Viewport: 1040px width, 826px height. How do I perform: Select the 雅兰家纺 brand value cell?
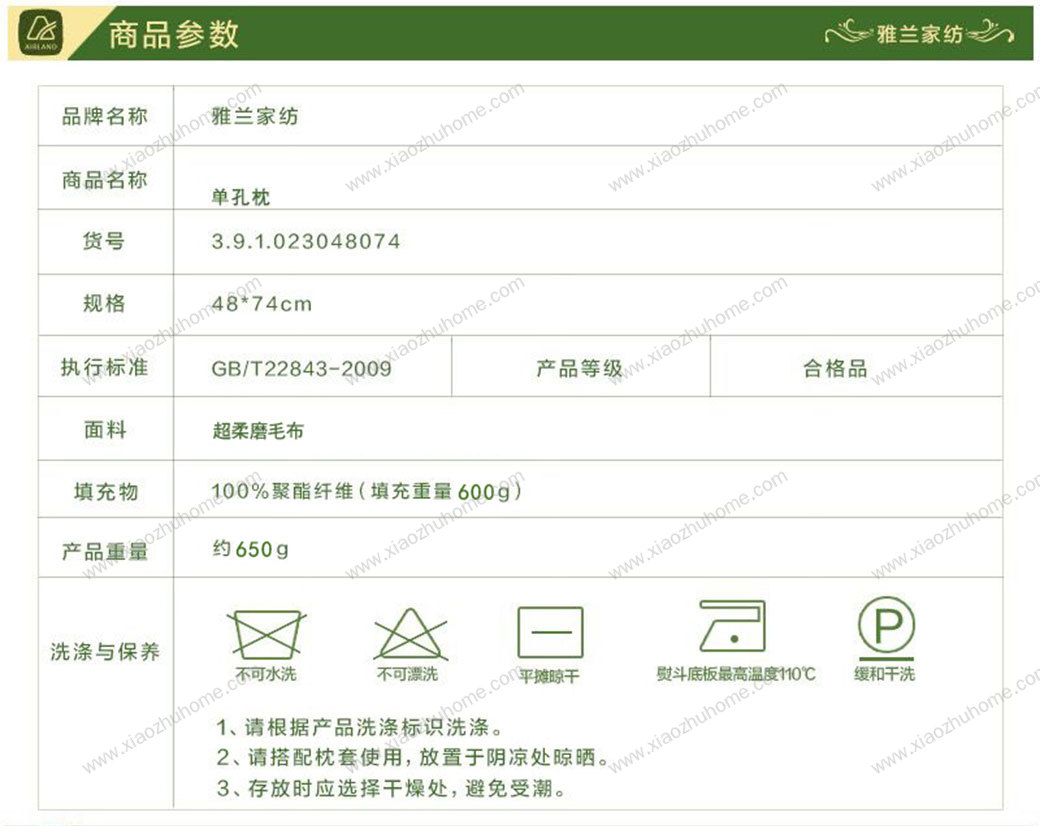[588, 116]
